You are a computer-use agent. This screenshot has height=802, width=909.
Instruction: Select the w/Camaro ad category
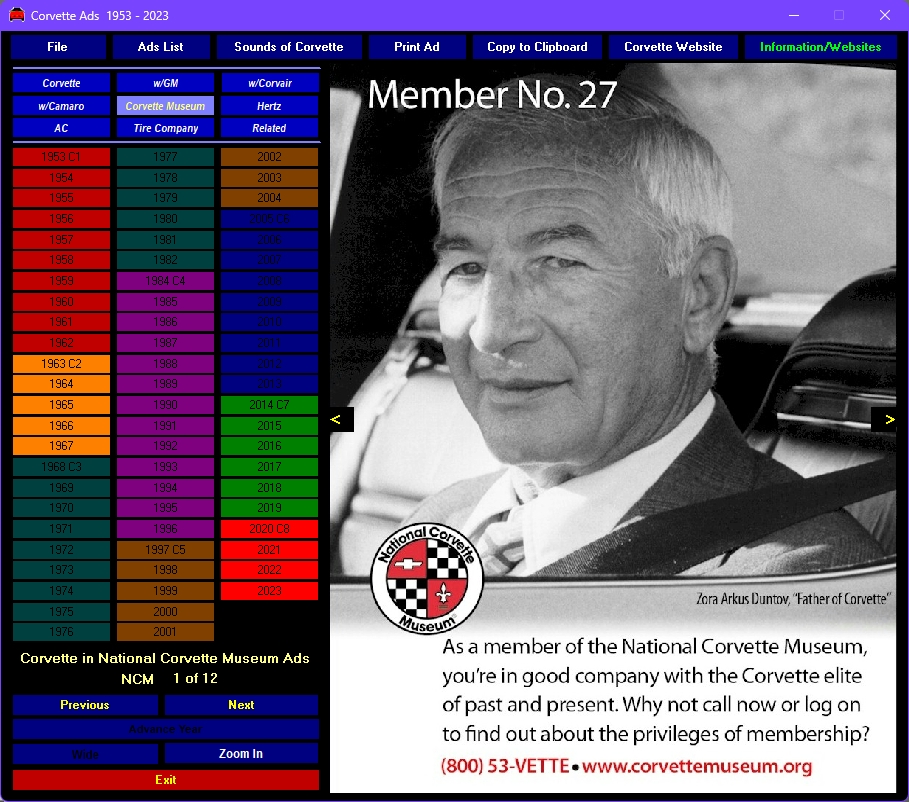[61, 106]
